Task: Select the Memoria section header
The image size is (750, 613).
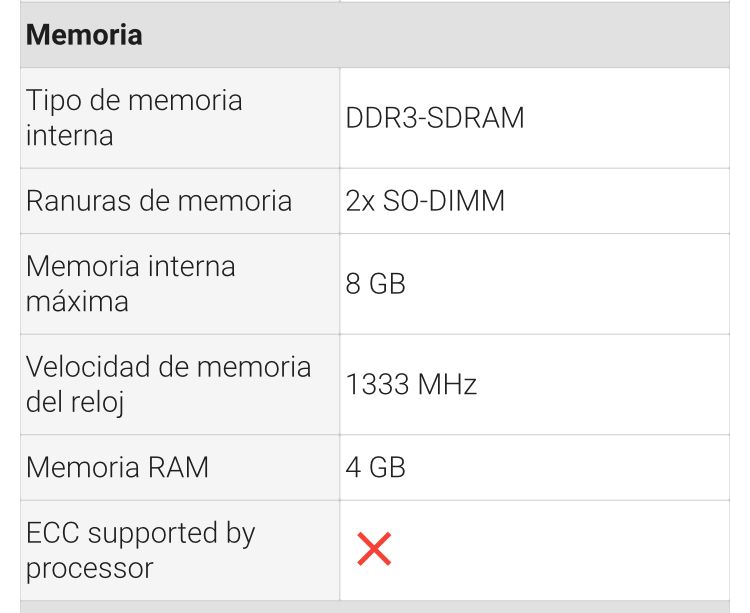Action: [x=84, y=35]
